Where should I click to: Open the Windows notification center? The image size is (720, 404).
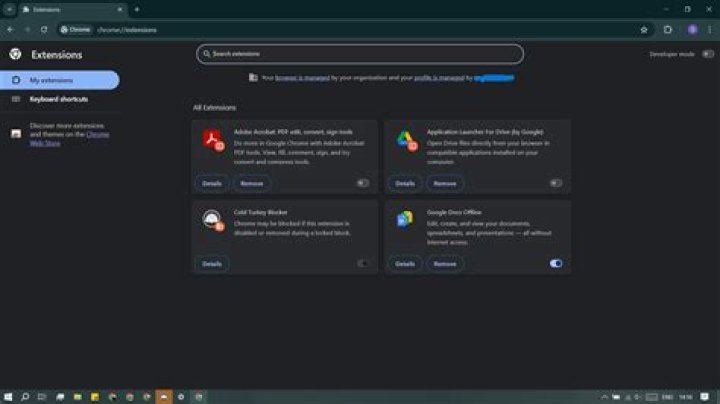click(705, 397)
